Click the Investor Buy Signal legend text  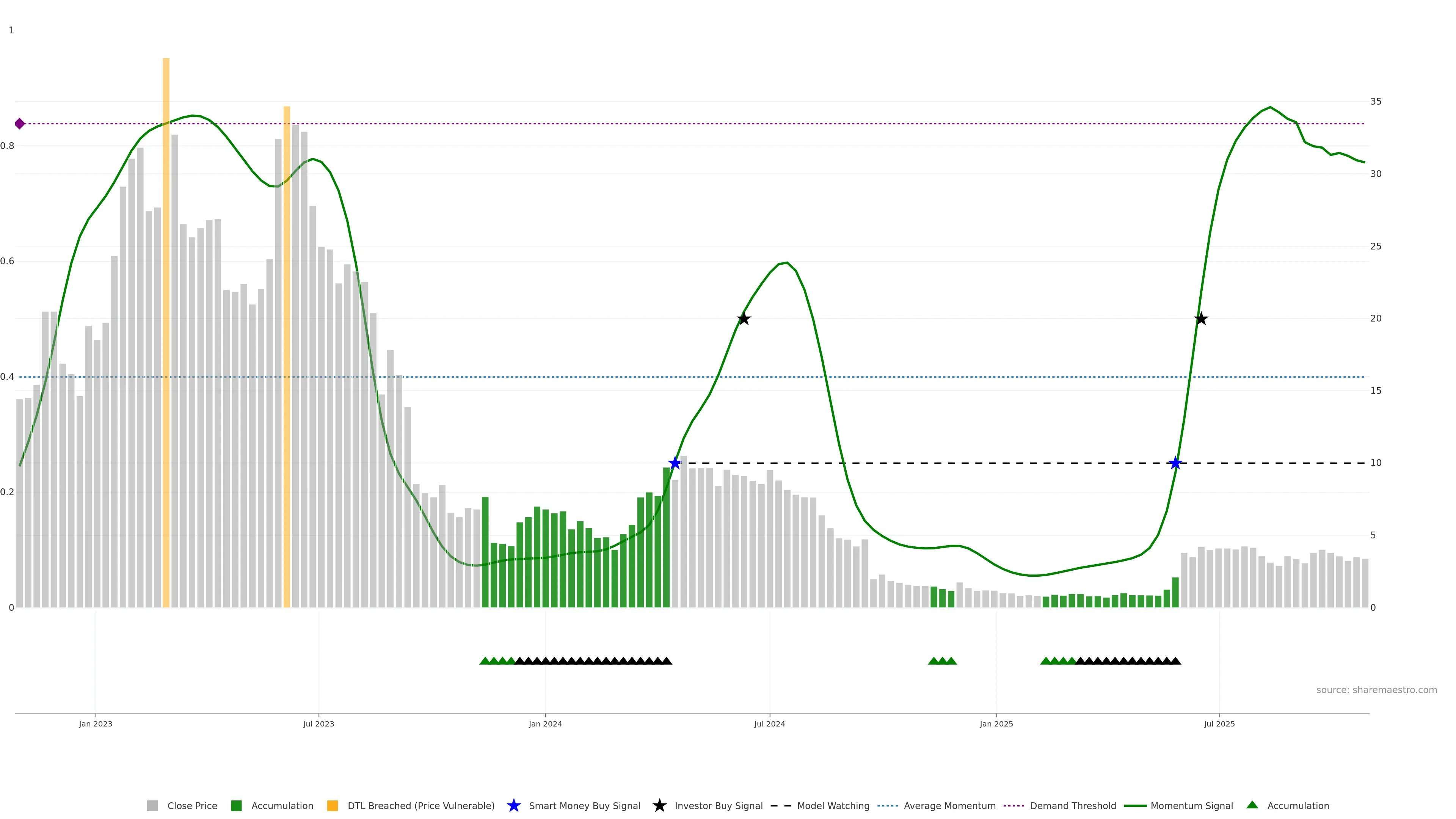(x=719, y=806)
